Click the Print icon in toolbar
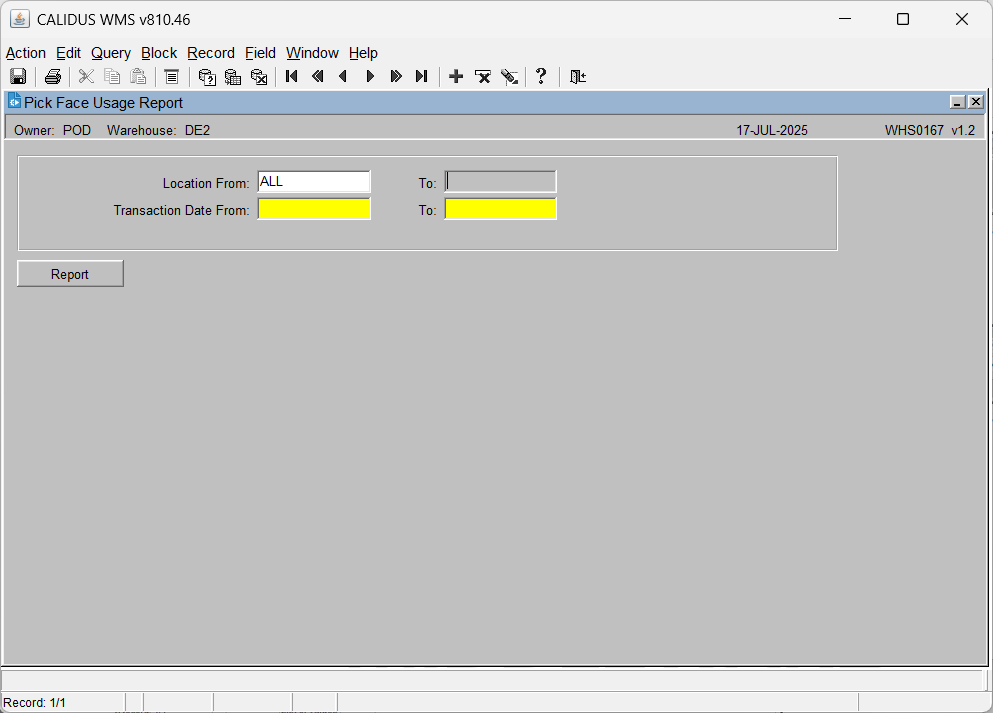 [x=53, y=77]
